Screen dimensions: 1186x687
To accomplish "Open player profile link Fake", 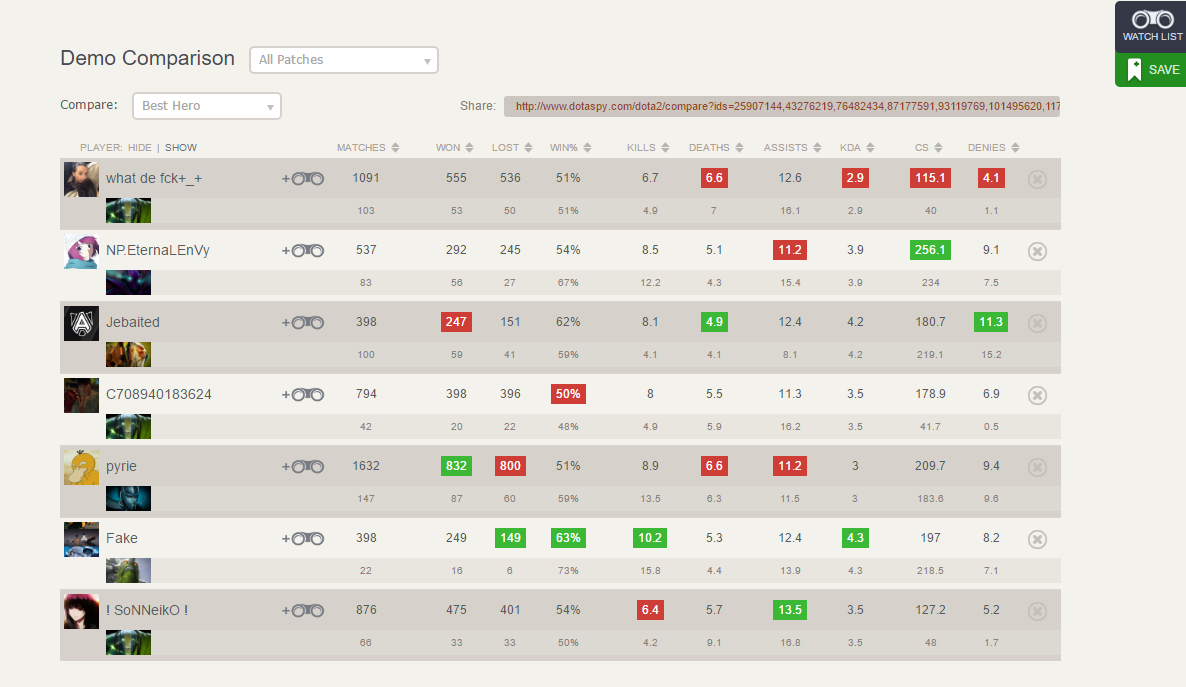I will tap(122, 538).
